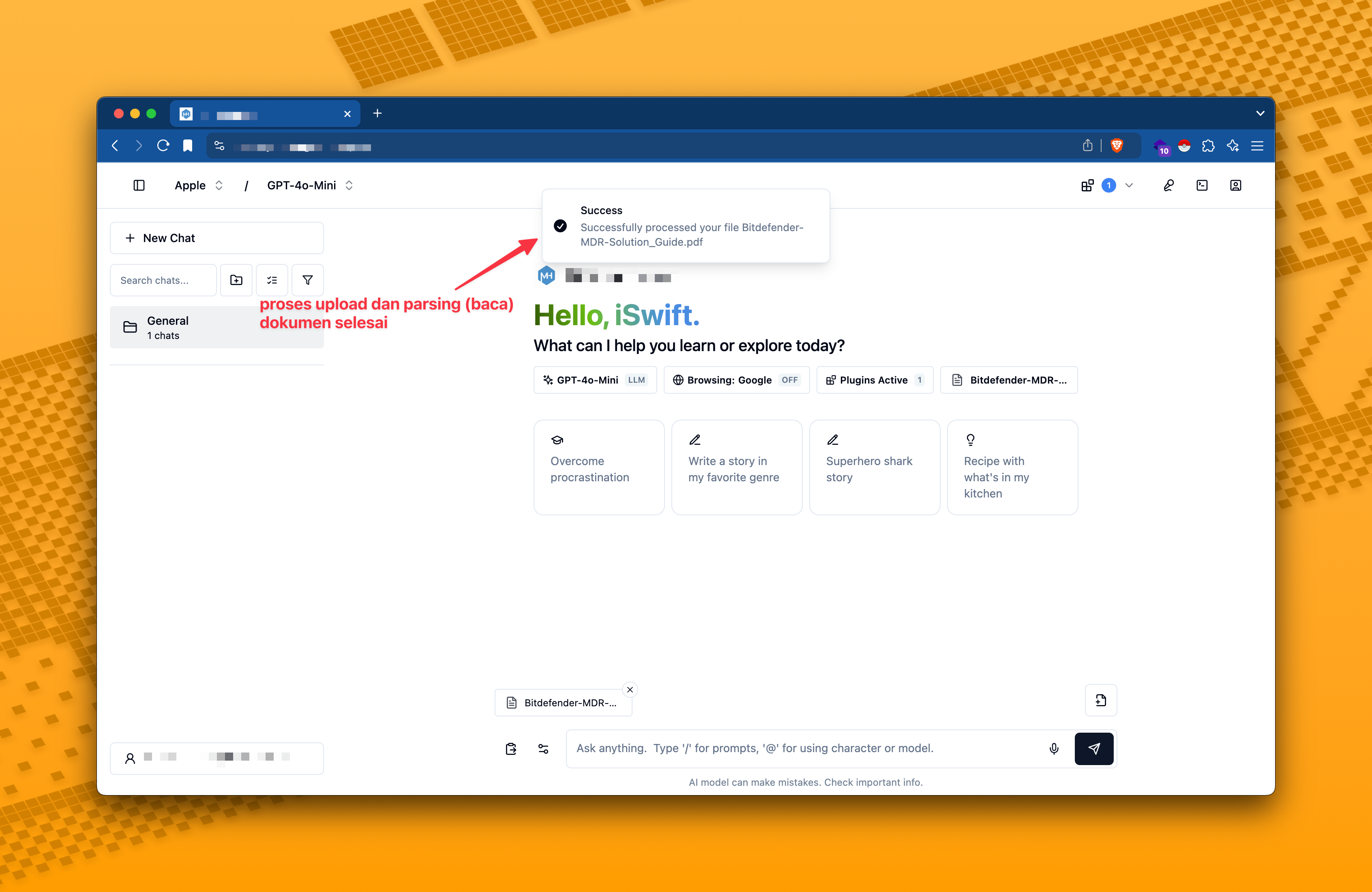Screen dimensions: 1372x892
Task: Click the prompt library clipboard icon
Action: click(511, 748)
